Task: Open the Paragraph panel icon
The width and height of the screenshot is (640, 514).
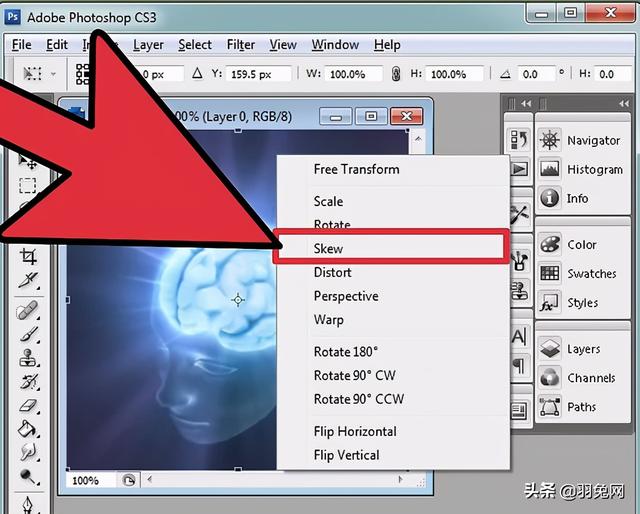Action: (519, 365)
